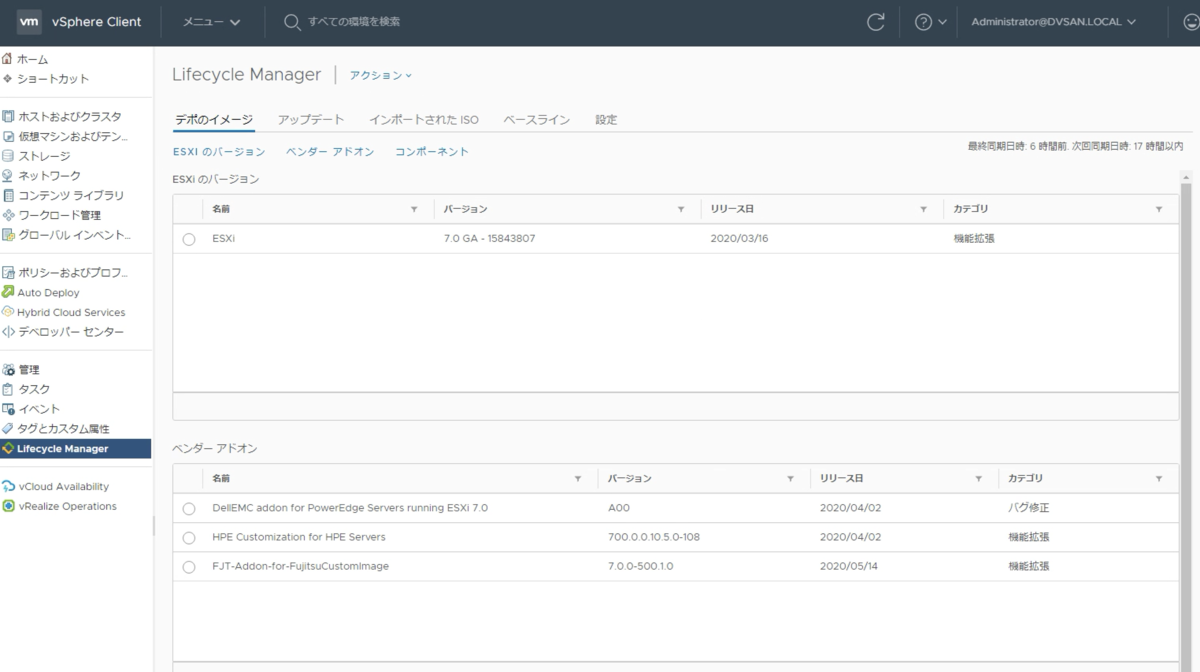1200x672 pixels.
Task: Click the 仮想マシンおよびテン... icon
Action: (x=8, y=136)
